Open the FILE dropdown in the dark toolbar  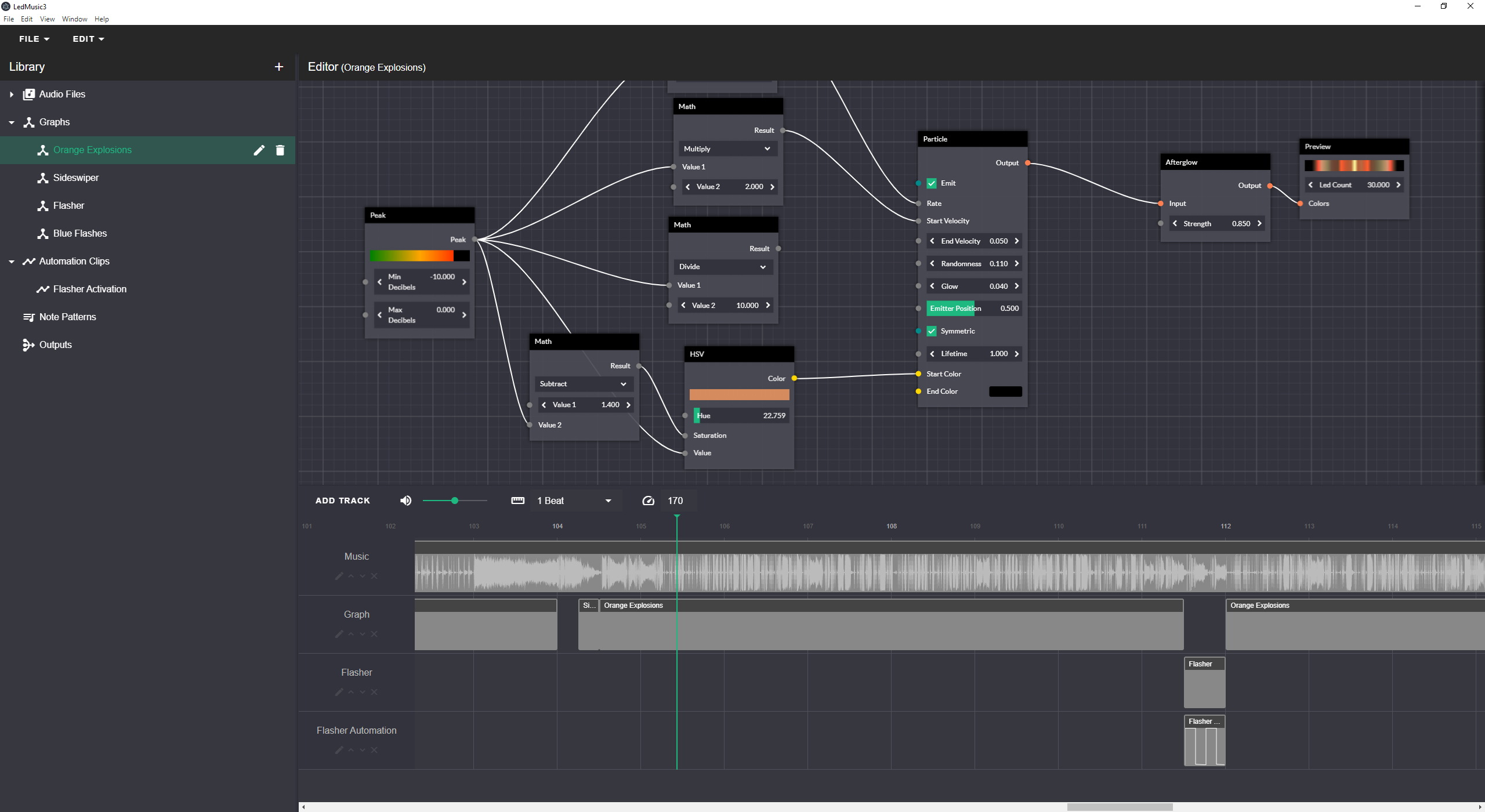pos(34,39)
